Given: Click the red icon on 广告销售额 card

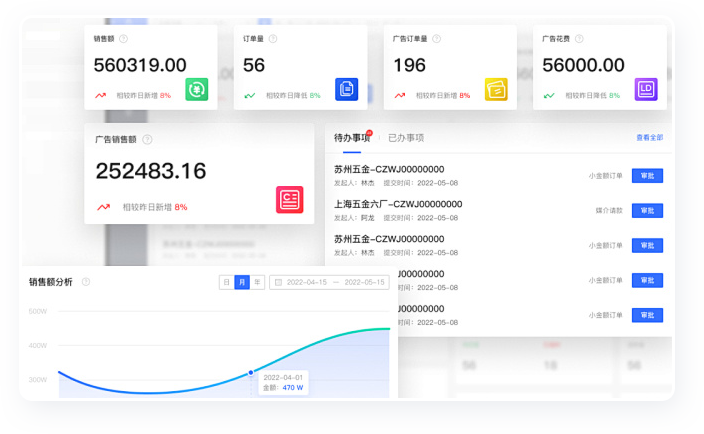Looking at the screenshot, I should [x=289, y=199].
